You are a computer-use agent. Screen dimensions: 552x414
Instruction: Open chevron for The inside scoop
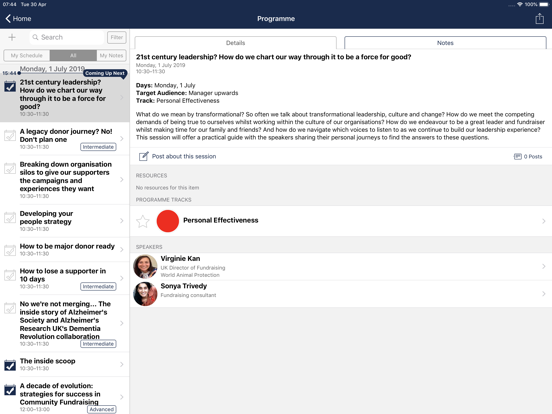pos(122,364)
